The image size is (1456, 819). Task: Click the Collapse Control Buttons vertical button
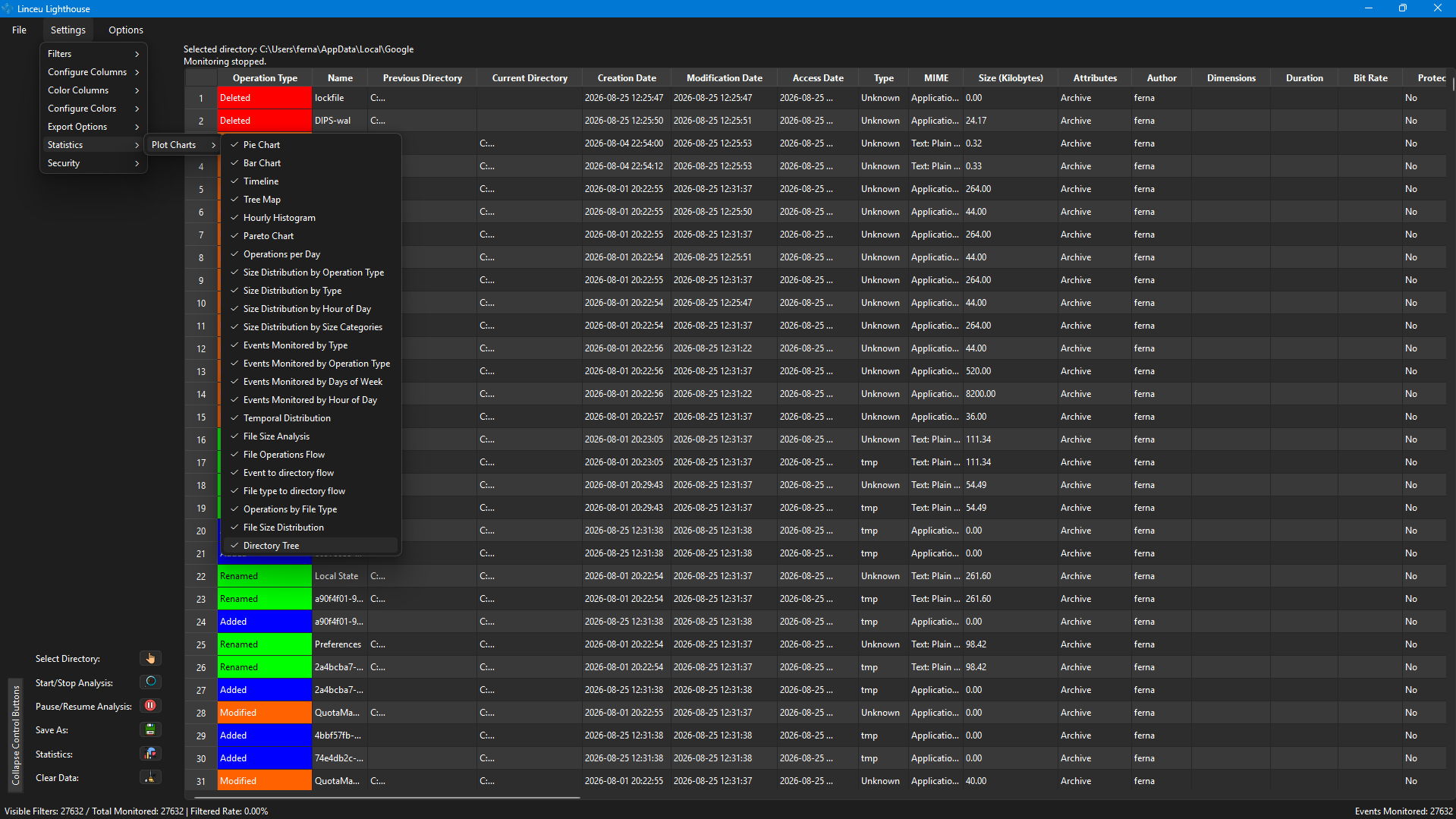(x=16, y=735)
